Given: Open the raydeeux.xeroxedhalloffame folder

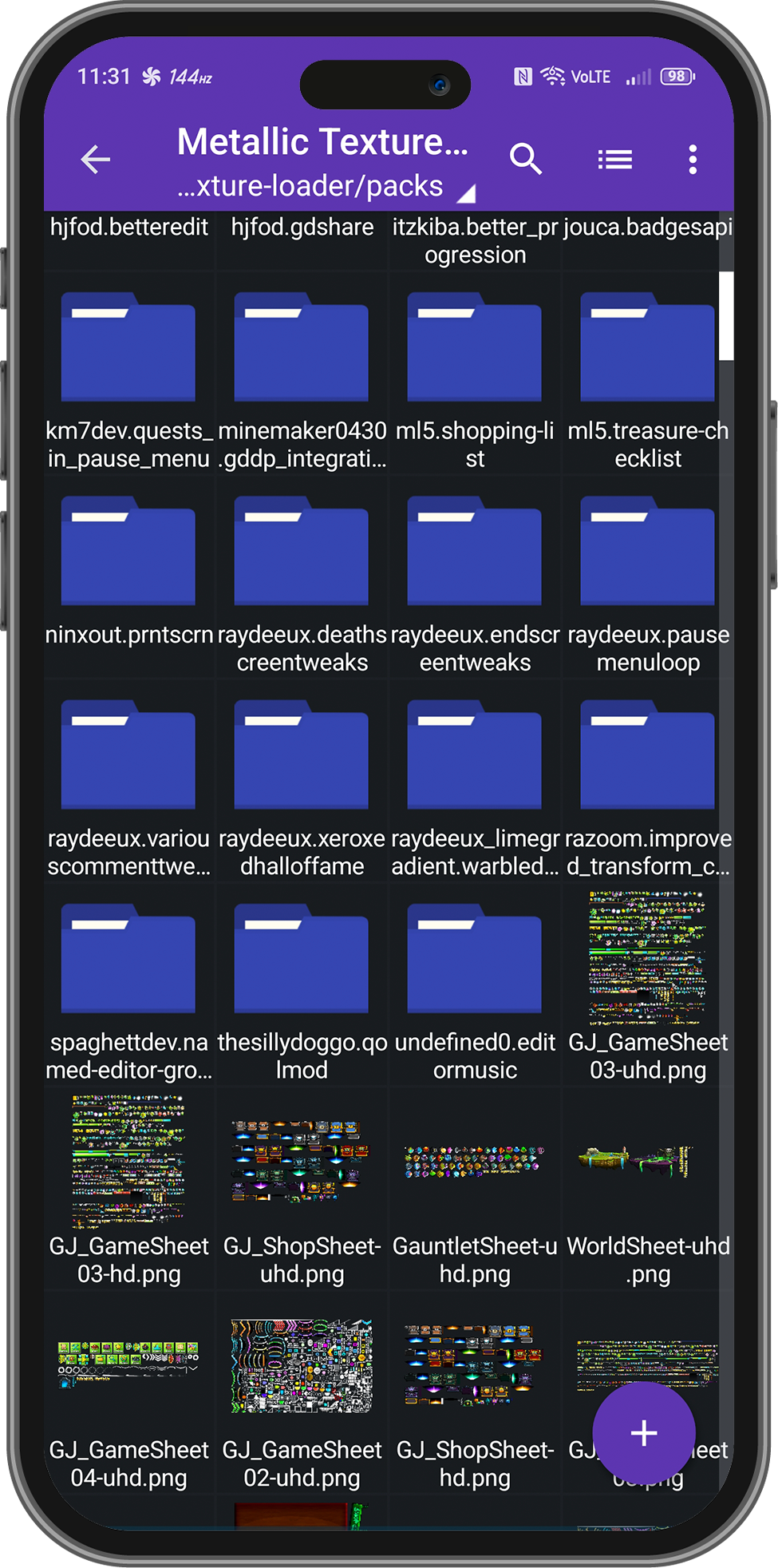Looking at the screenshot, I should point(302,755).
